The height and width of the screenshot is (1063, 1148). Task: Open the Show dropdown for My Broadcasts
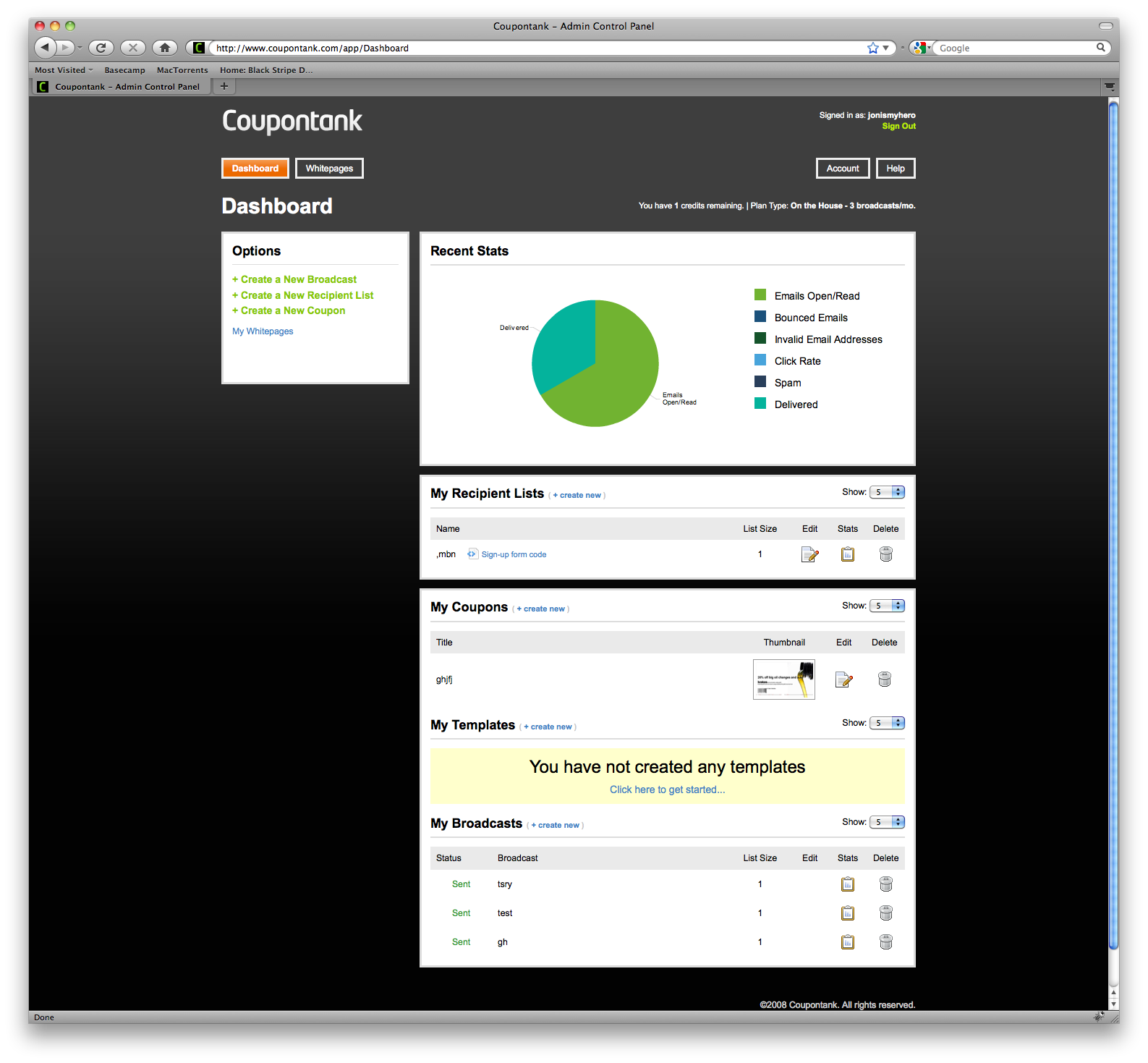point(887,822)
